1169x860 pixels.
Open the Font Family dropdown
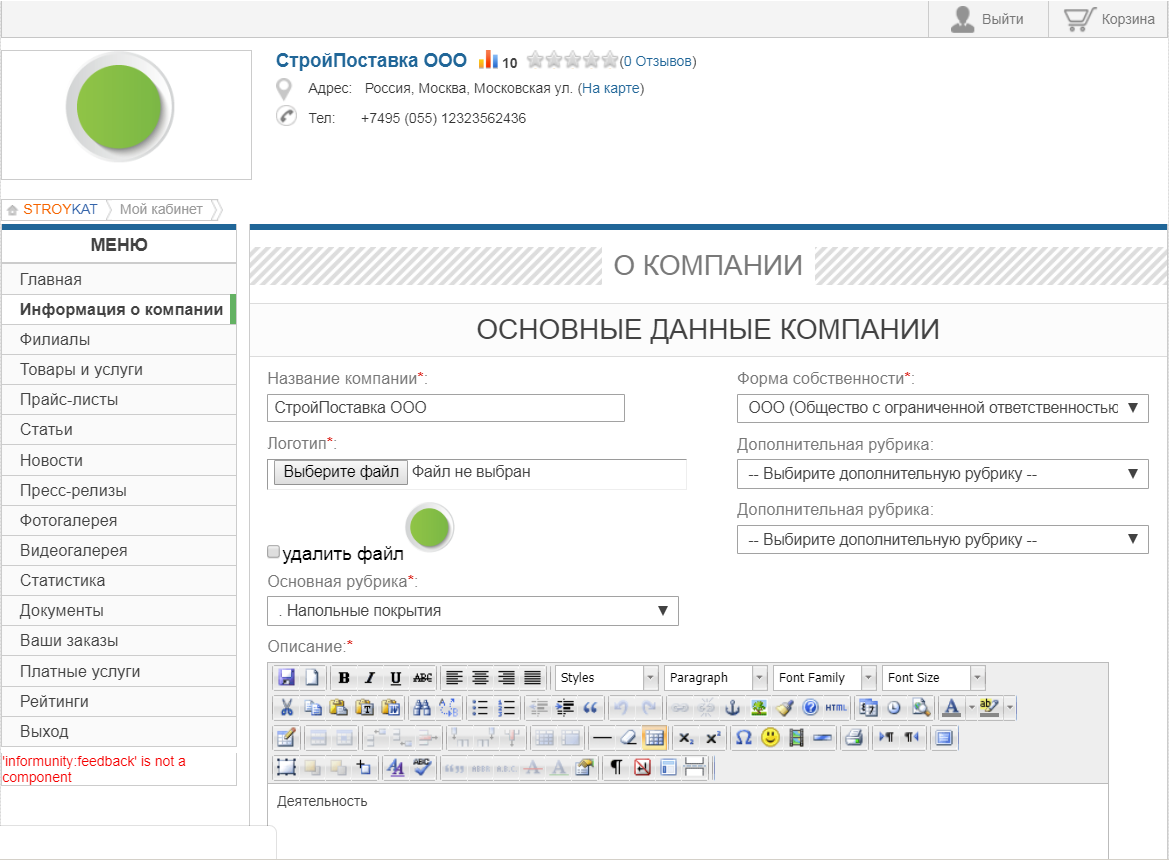click(x=824, y=678)
